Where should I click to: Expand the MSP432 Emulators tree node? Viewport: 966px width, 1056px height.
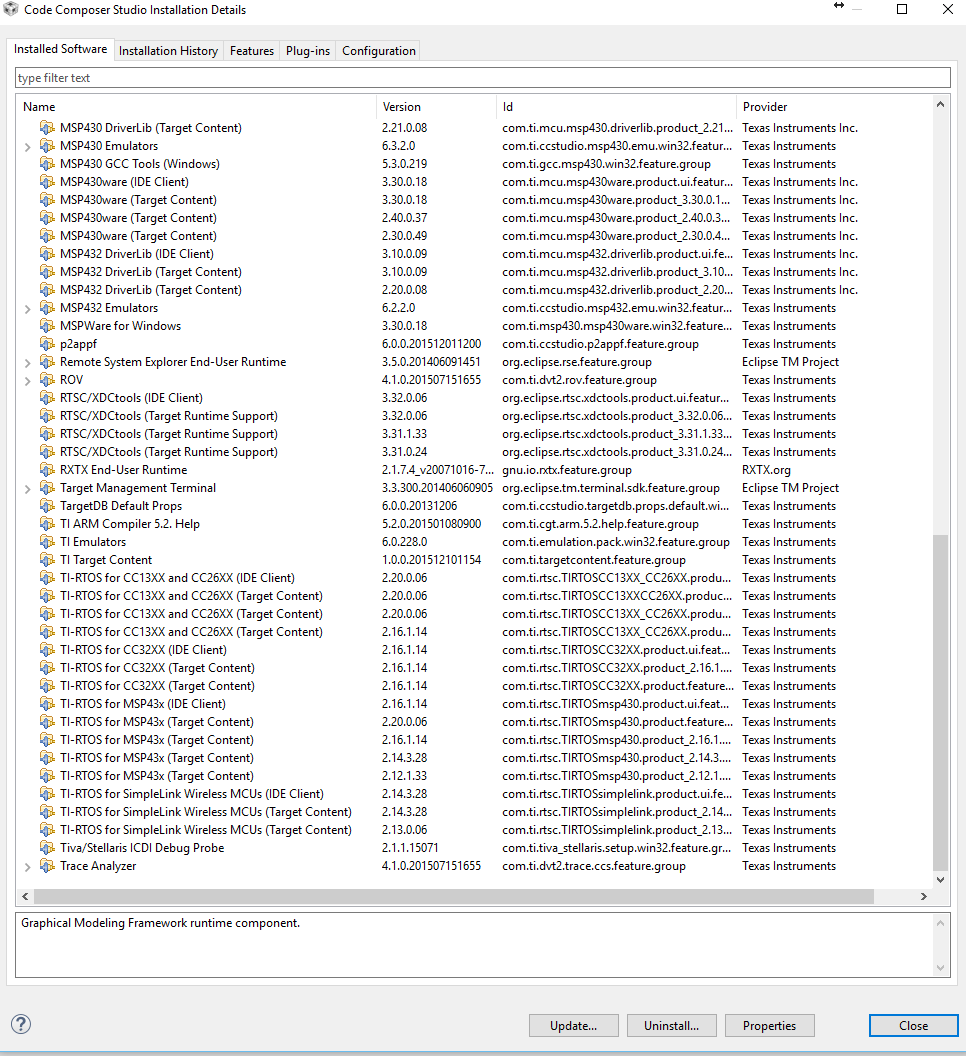[28, 309]
